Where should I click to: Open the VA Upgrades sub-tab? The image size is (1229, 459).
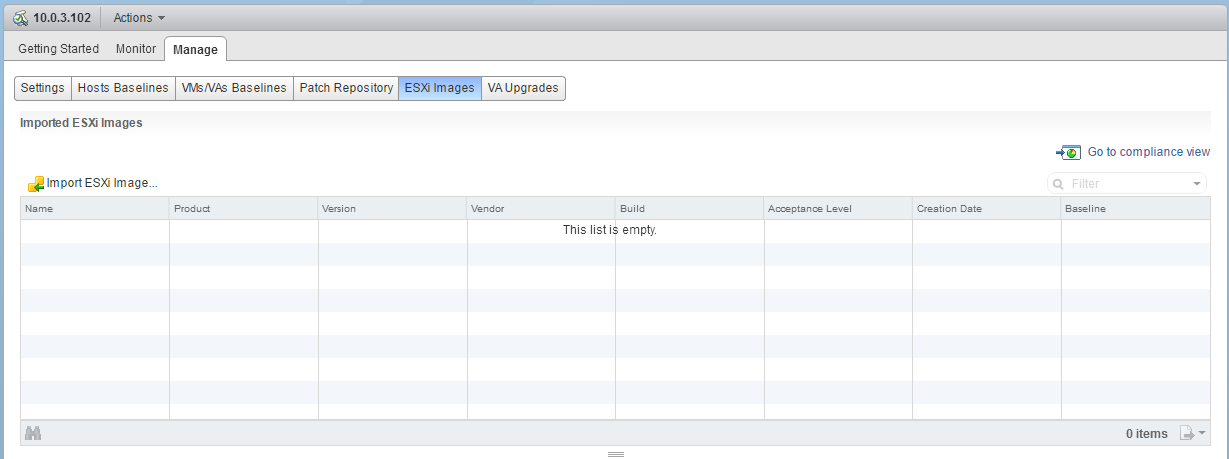coord(523,88)
